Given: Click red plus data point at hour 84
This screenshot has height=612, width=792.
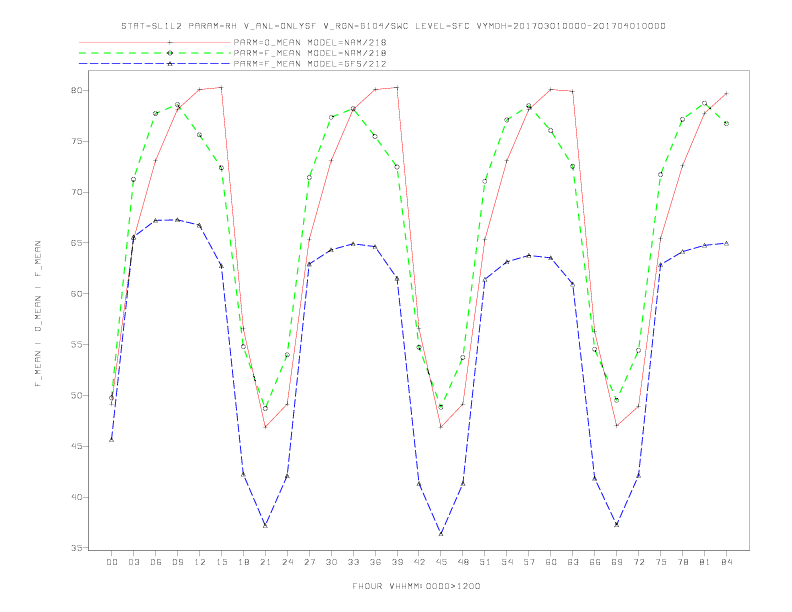Looking at the screenshot, I should pos(726,93).
